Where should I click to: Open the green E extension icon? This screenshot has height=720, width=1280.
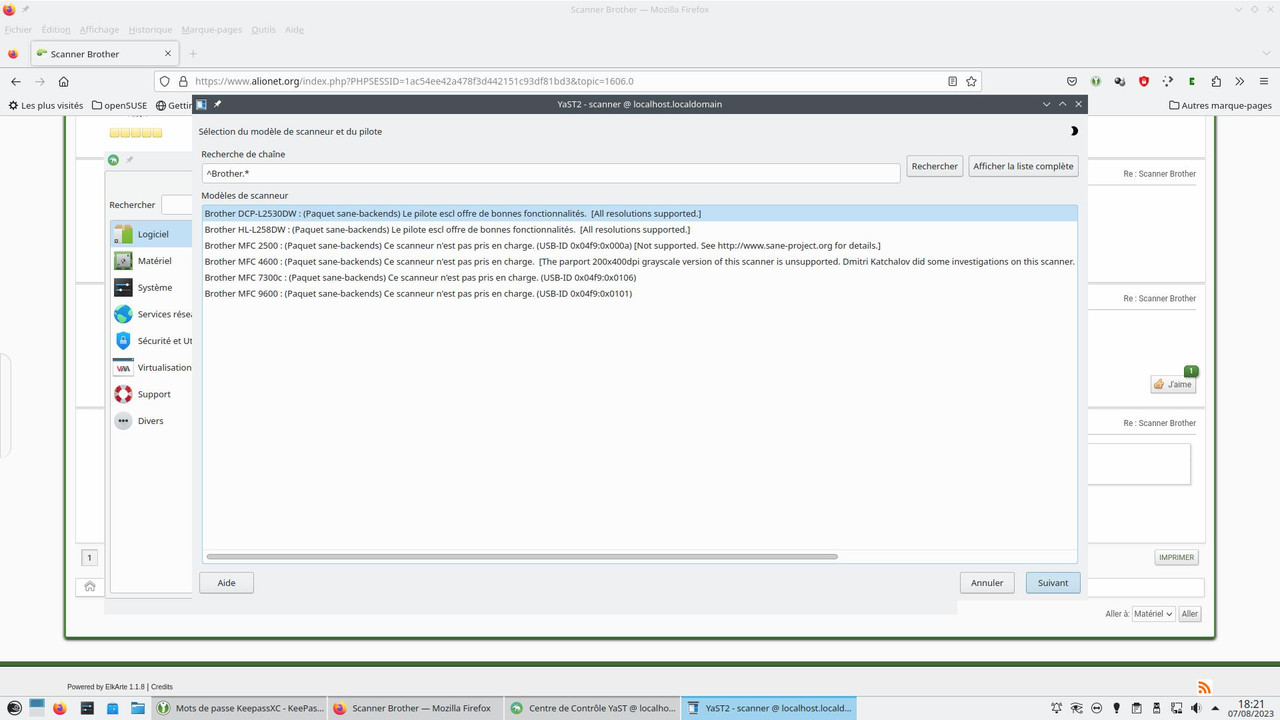tap(1192, 81)
